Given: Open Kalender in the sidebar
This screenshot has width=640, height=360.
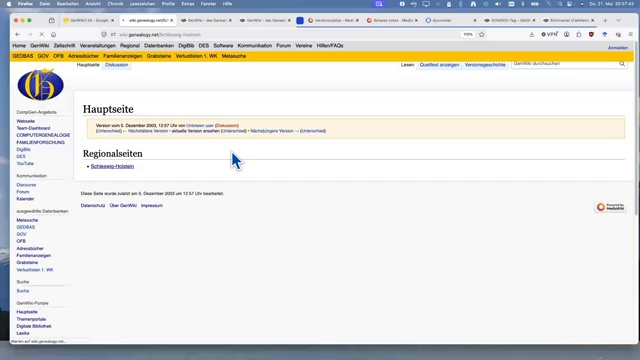Looking at the screenshot, I should 25,199.
